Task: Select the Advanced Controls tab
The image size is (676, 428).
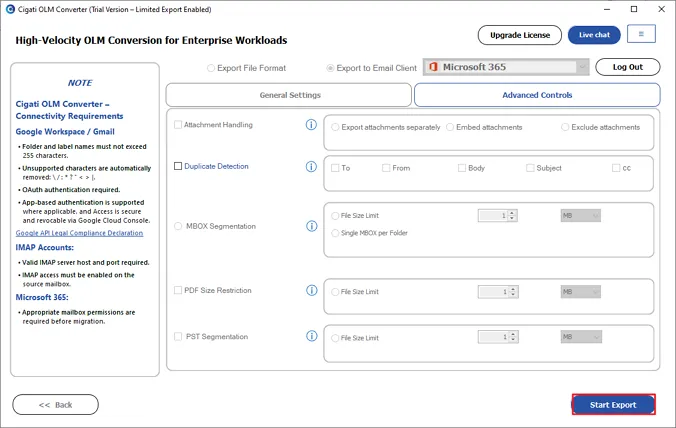Action: pos(537,95)
